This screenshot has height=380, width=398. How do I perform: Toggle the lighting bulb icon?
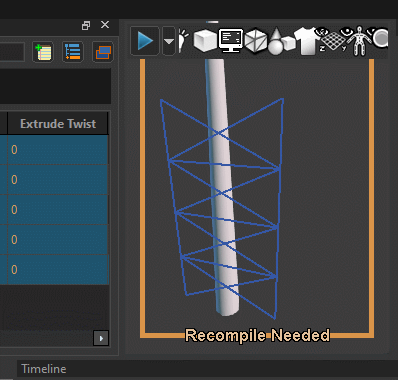[183, 41]
